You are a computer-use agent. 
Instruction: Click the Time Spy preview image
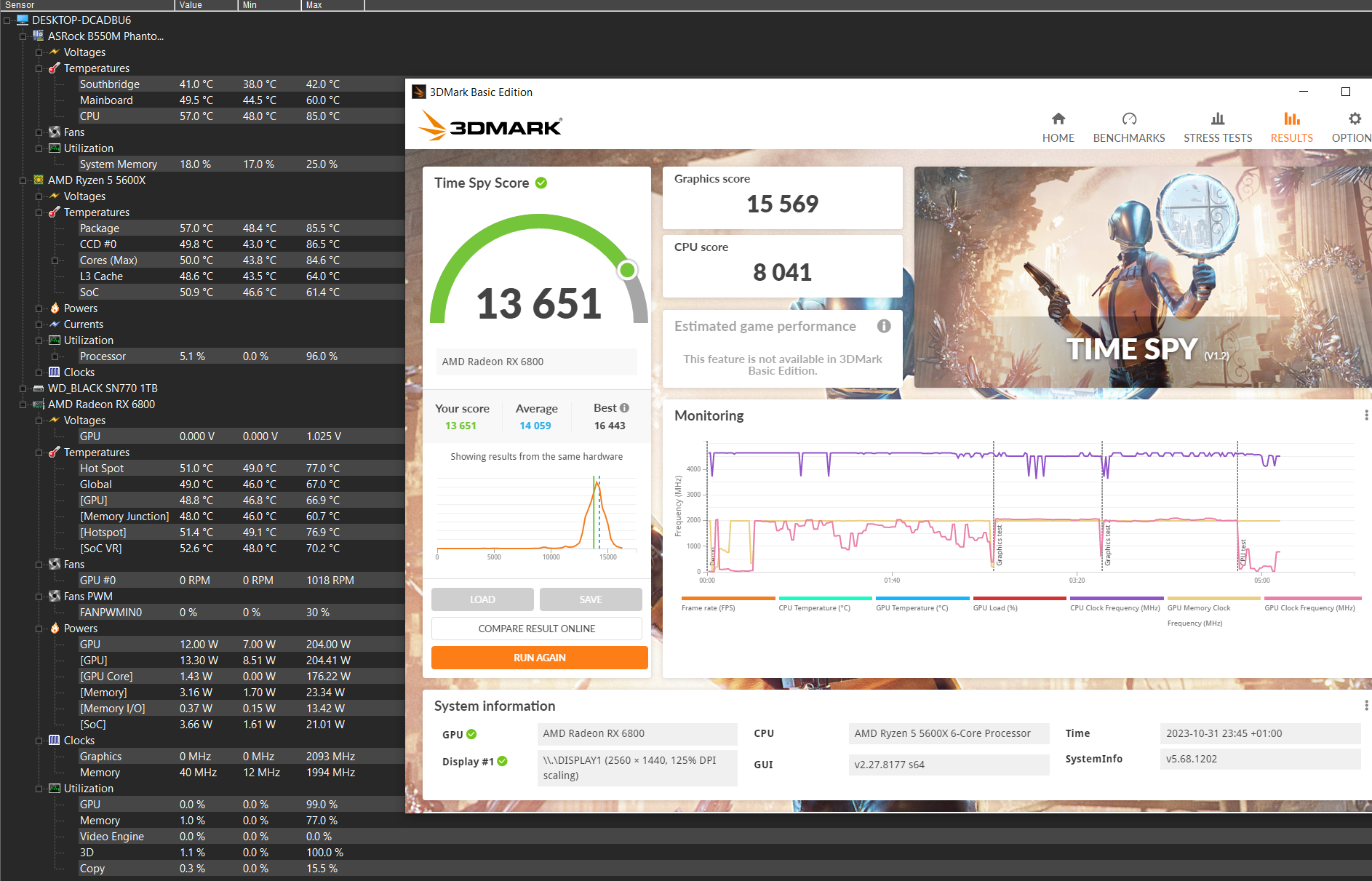click(x=1143, y=277)
